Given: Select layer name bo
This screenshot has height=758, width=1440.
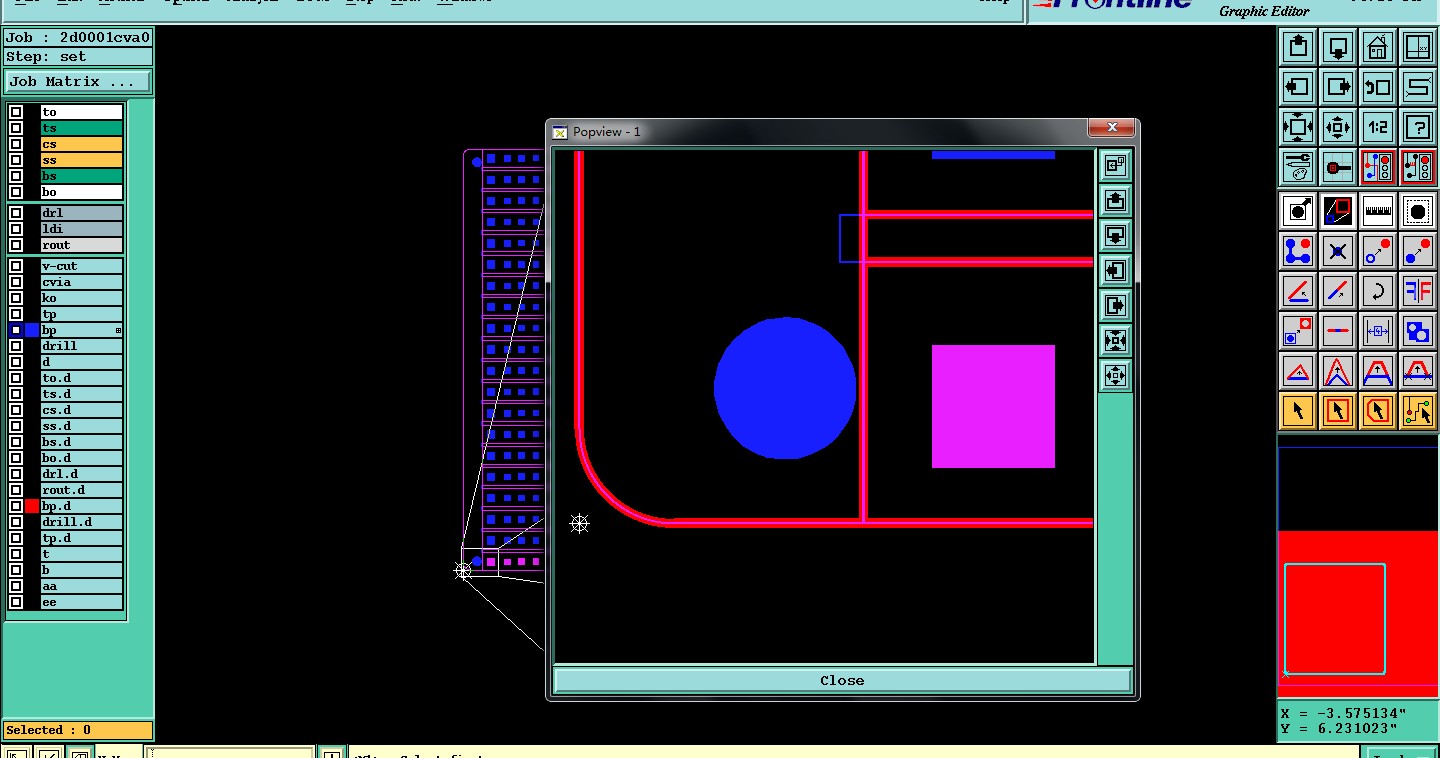Looking at the screenshot, I should click(x=82, y=192).
